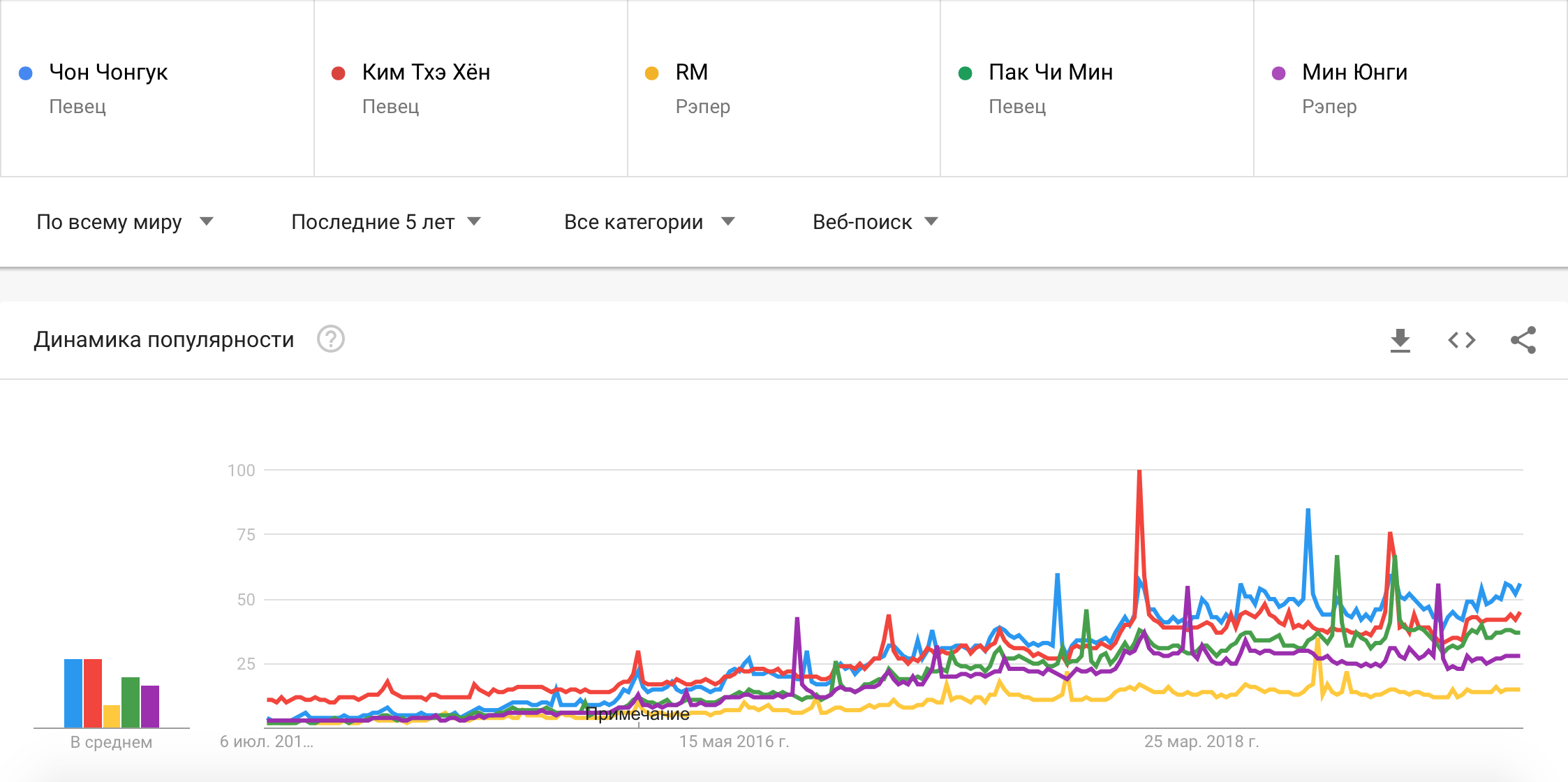
Task: Expand the Веб-поиск search type dropdown
Action: (875, 222)
